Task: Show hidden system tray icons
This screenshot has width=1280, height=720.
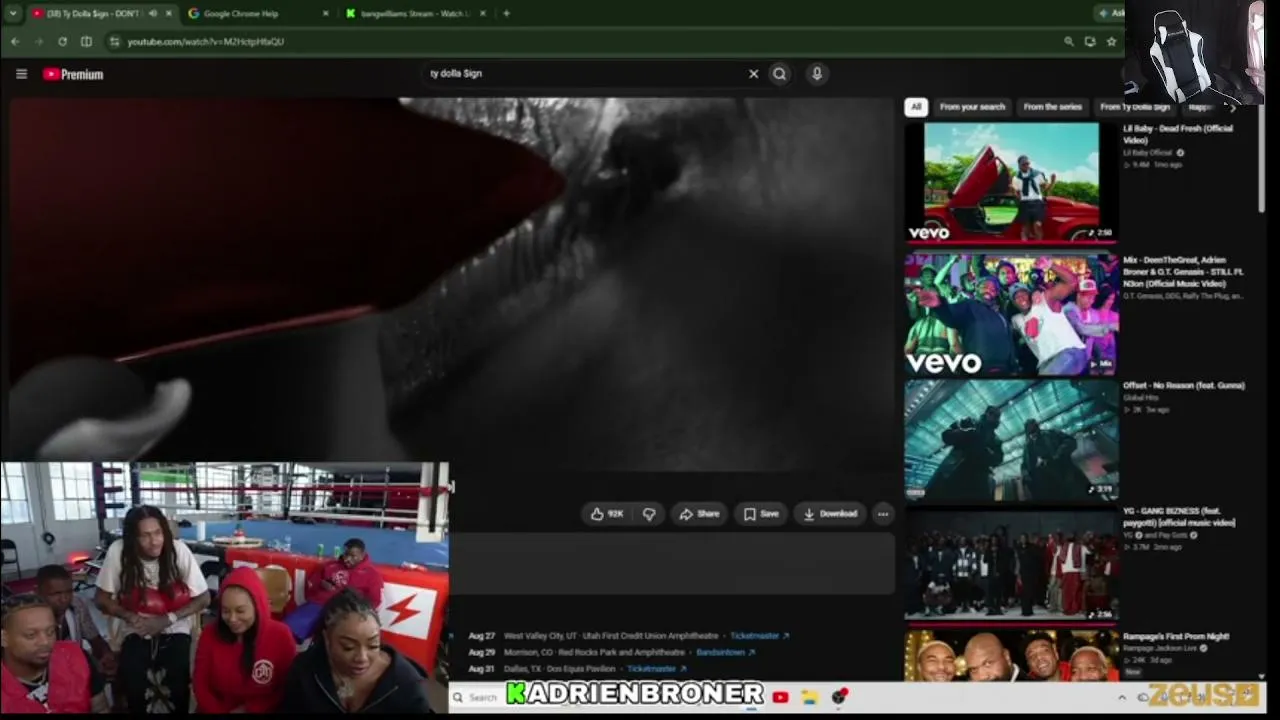Action: [1123, 697]
